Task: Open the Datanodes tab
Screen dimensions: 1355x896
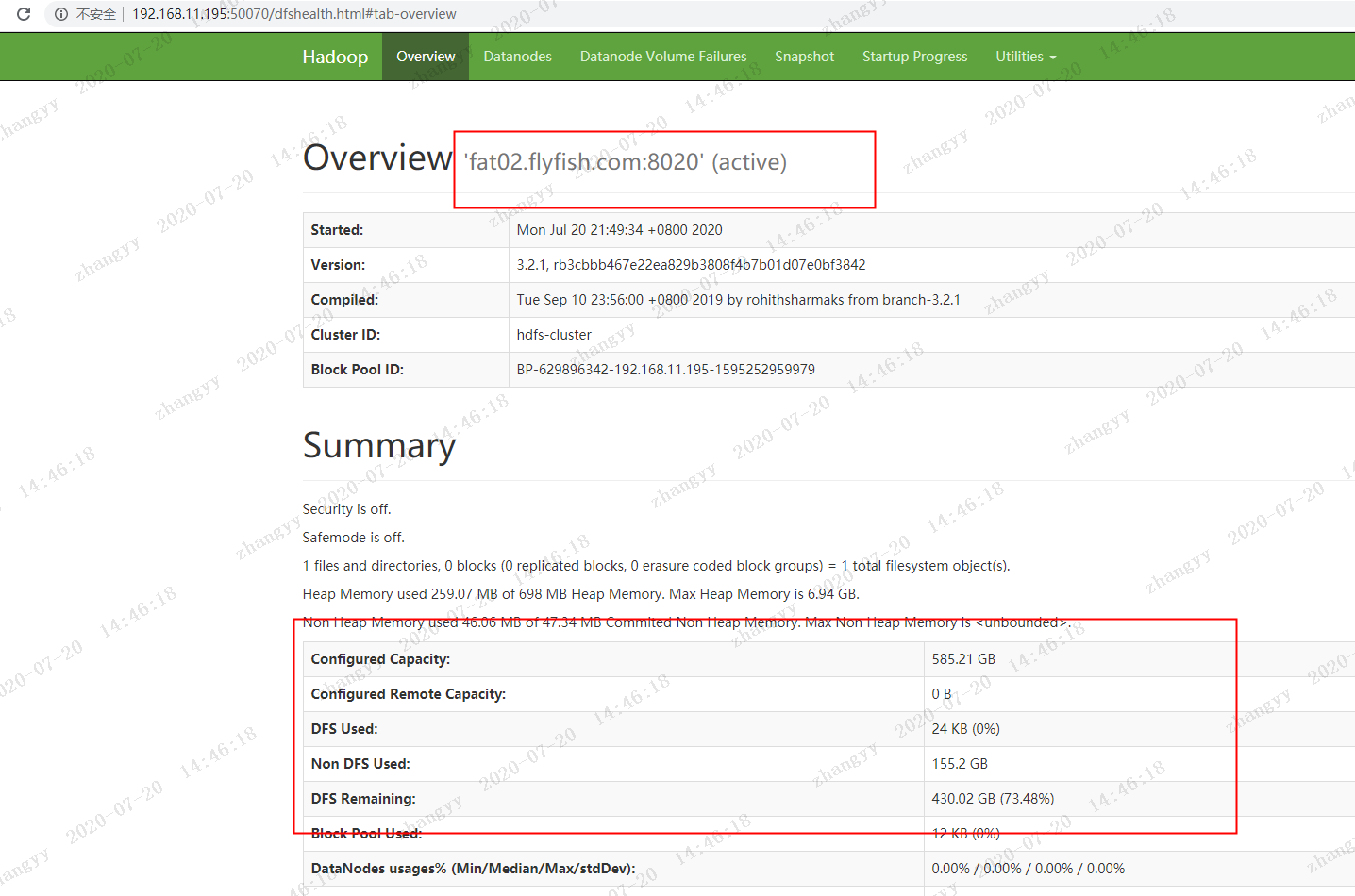Action: (517, 57)
